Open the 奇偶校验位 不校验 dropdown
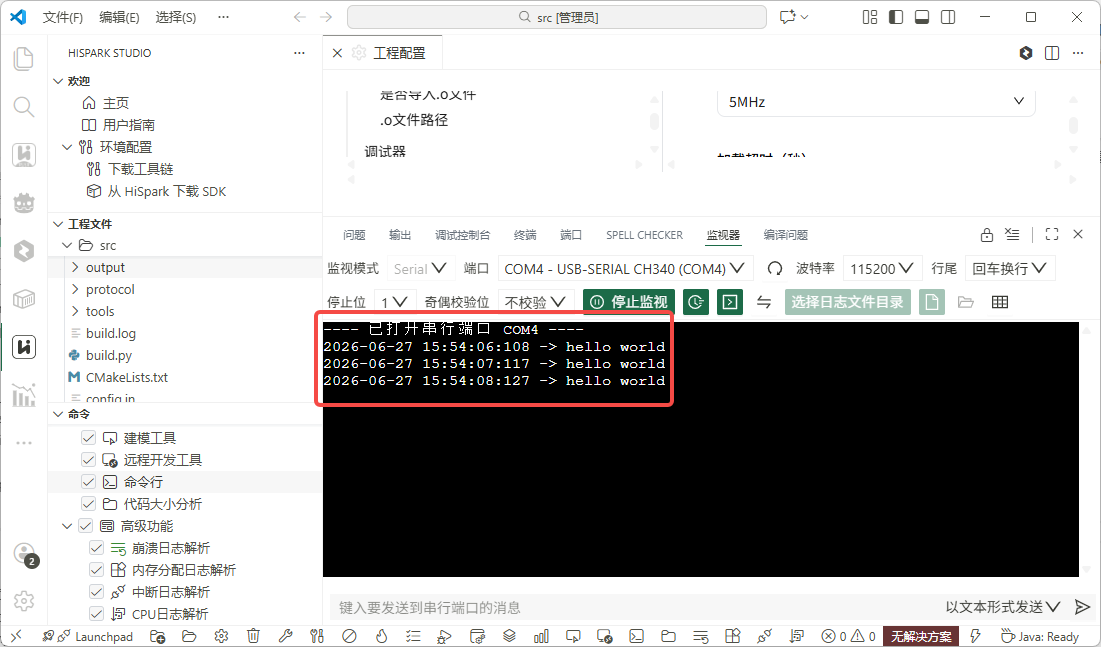The height and width of the screenshot is (647, 1101). pos(535,302)
